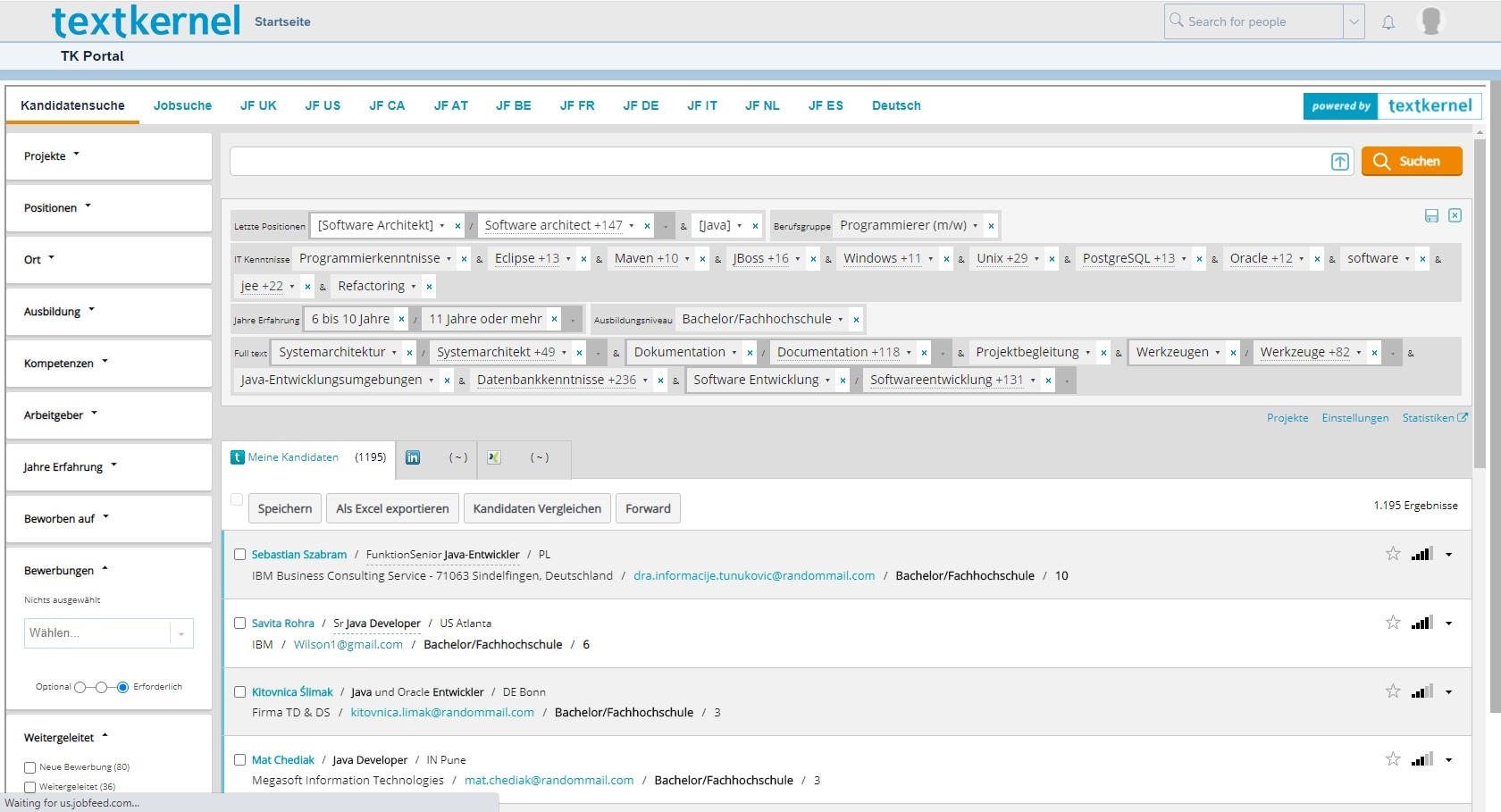Select the Savita Rohra checkbox
The image size is (1501, 812).
pos(239,624)
